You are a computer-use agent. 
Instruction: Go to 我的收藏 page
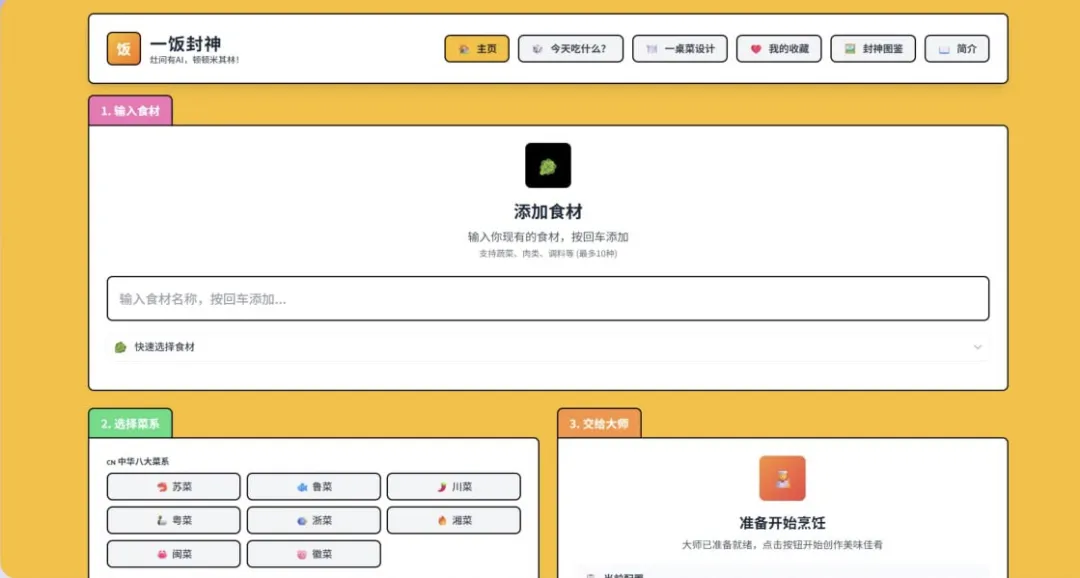[779, 49]
